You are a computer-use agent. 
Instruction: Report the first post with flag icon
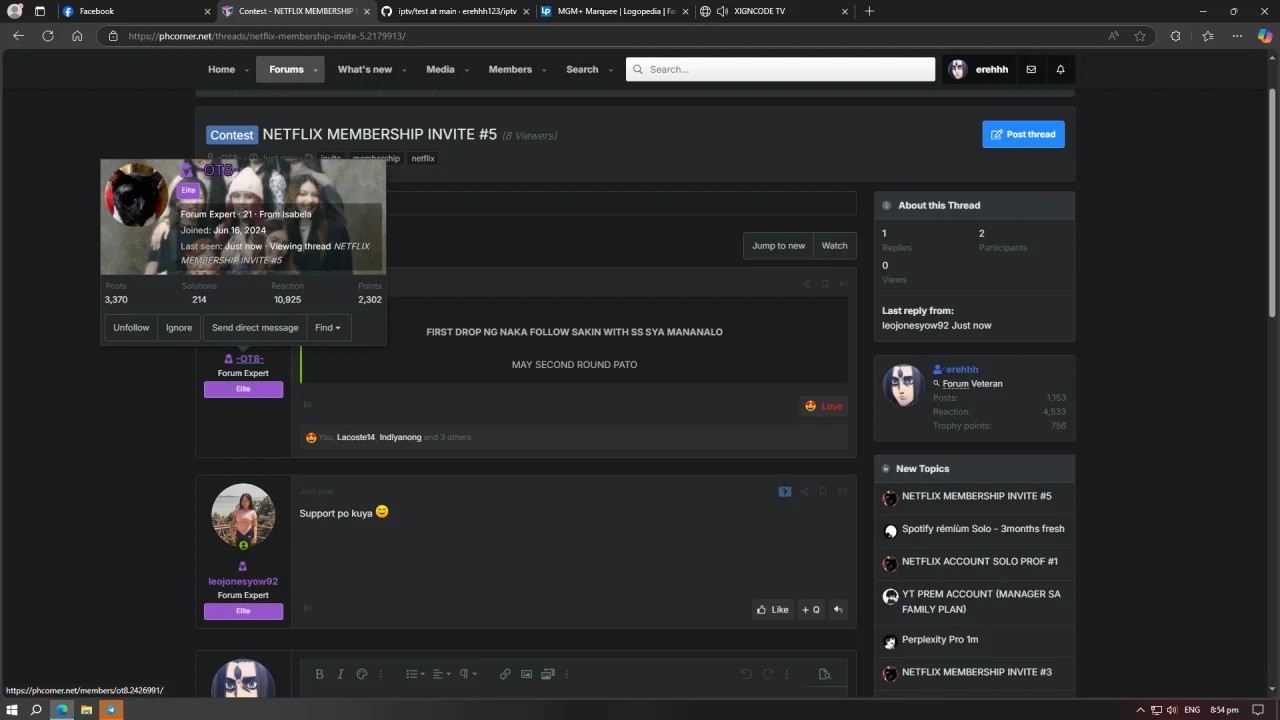(308, 405)
